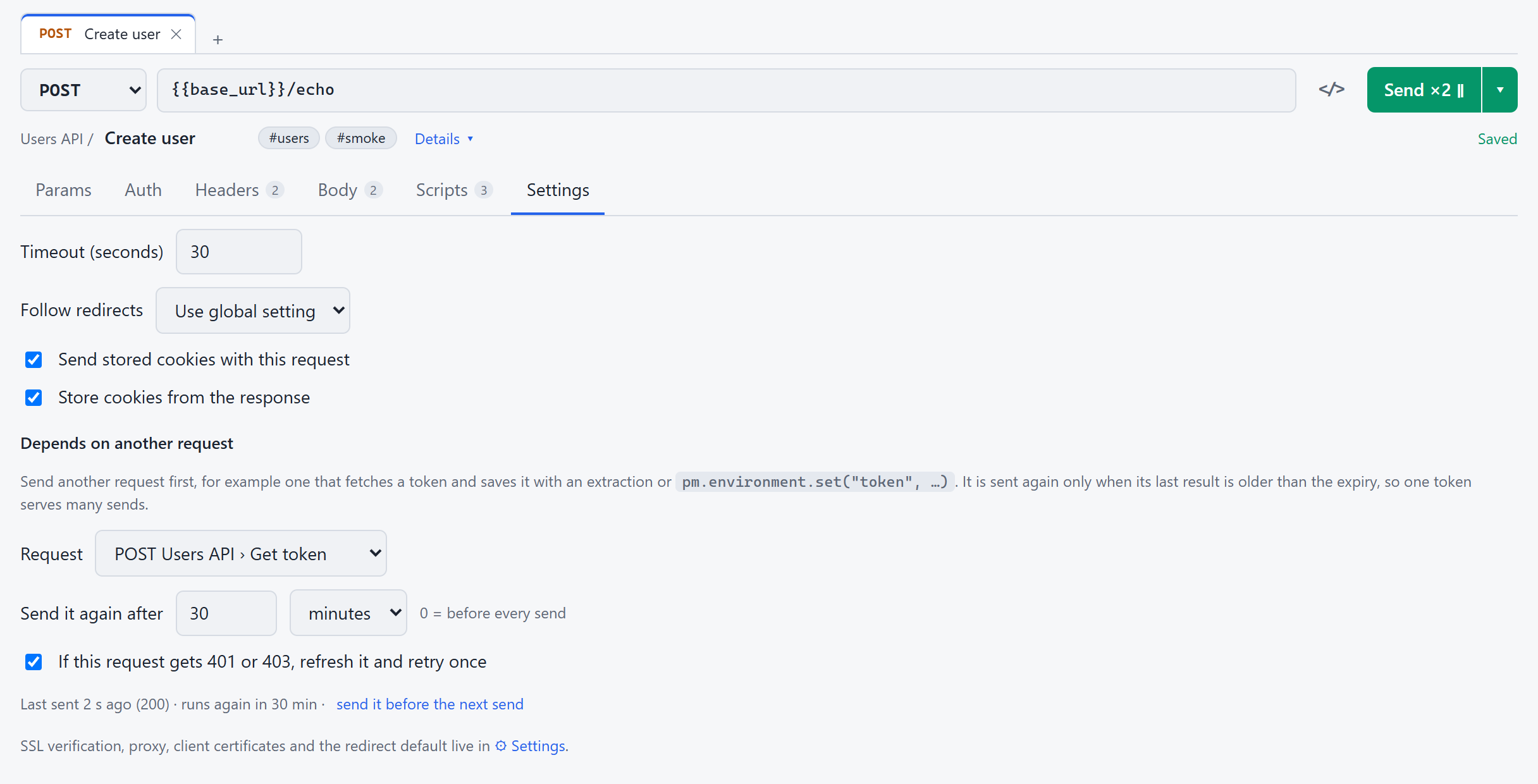Open the Headers tab
This screenshot has width=1538, height=784.
[239, 190]
